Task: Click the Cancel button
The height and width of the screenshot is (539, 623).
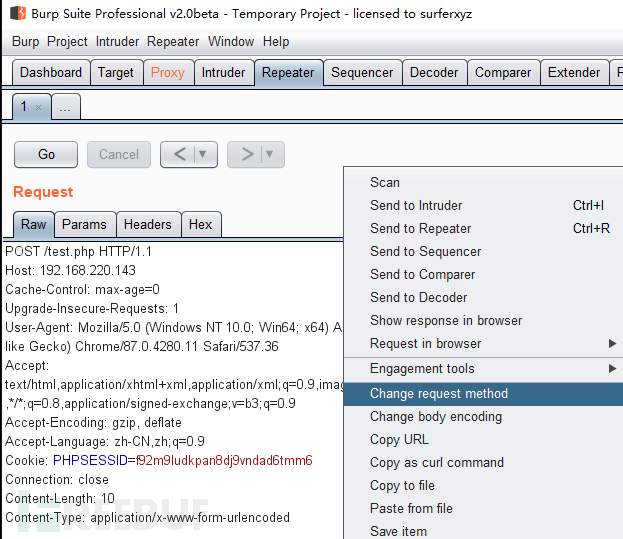Action: (x=119, y=154)
